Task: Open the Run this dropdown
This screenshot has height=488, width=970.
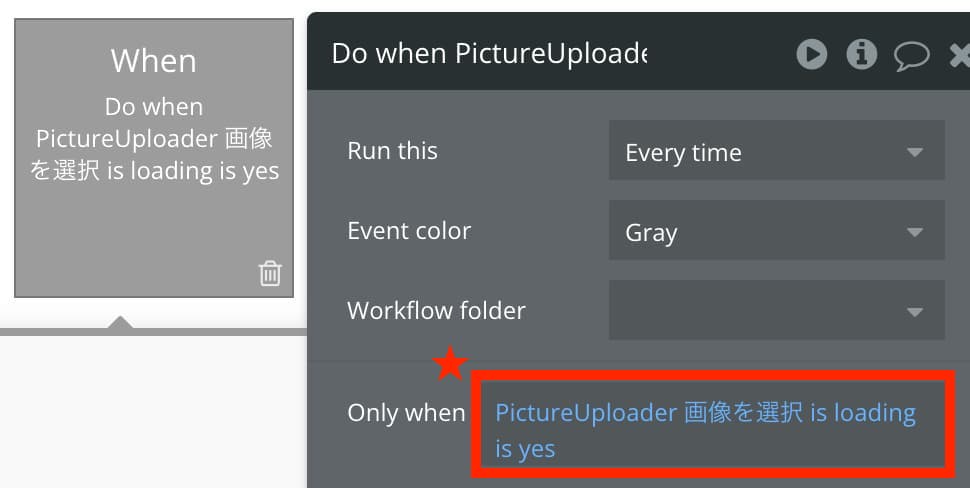Action: coord(776,150)
